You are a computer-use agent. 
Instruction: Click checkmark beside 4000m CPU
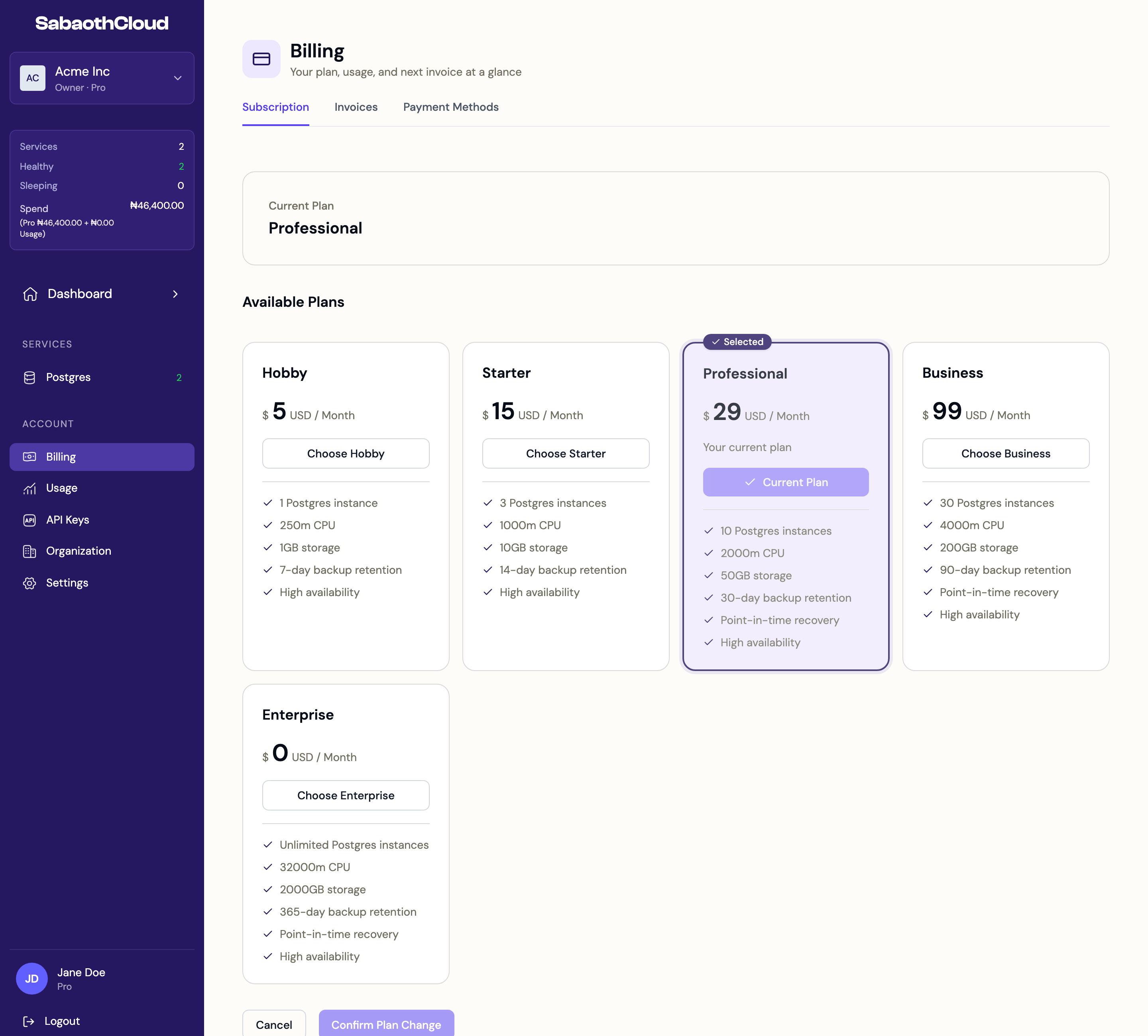[928, 525]
